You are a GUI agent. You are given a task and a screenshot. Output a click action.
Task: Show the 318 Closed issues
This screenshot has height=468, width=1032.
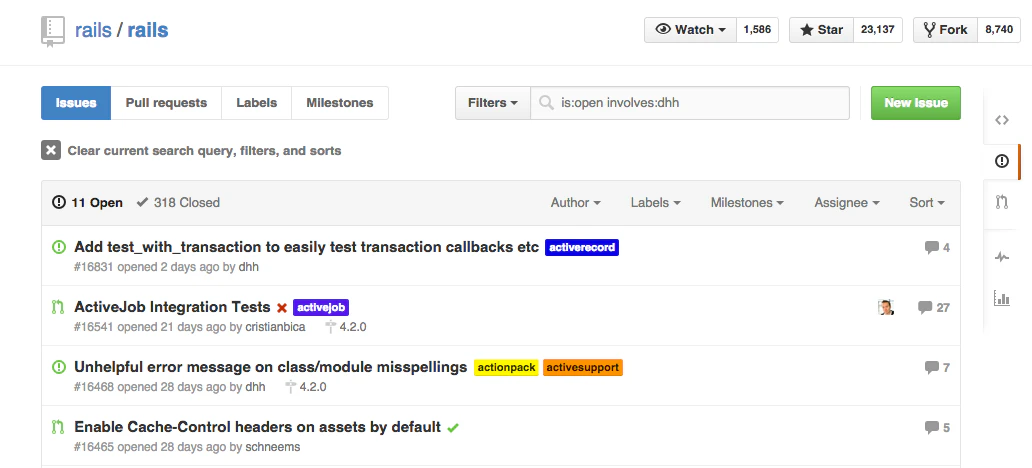point(178,203)
